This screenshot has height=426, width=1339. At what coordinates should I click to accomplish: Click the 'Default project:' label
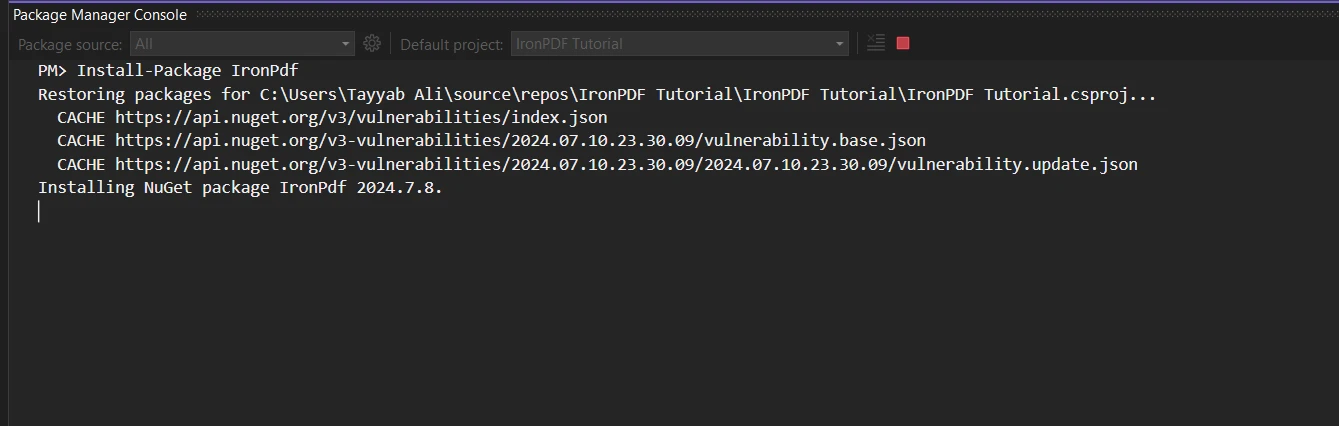pos(452,44)
